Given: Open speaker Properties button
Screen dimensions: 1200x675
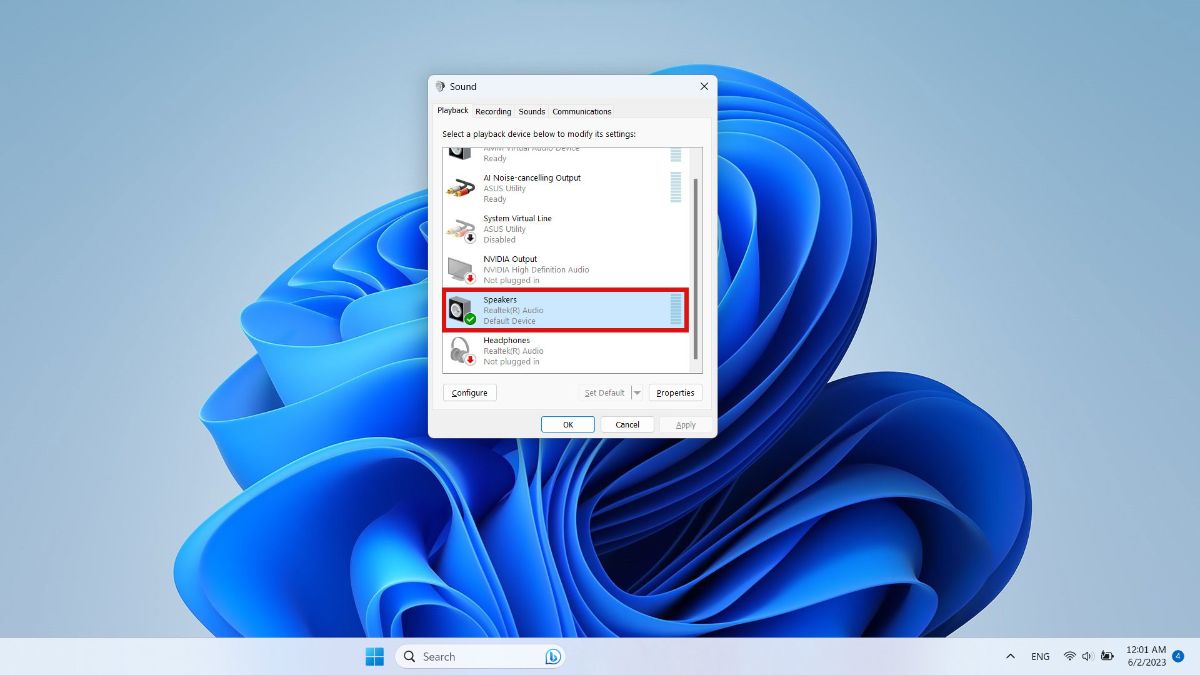Looking at the screenshot, I should (x=675, y=393).
